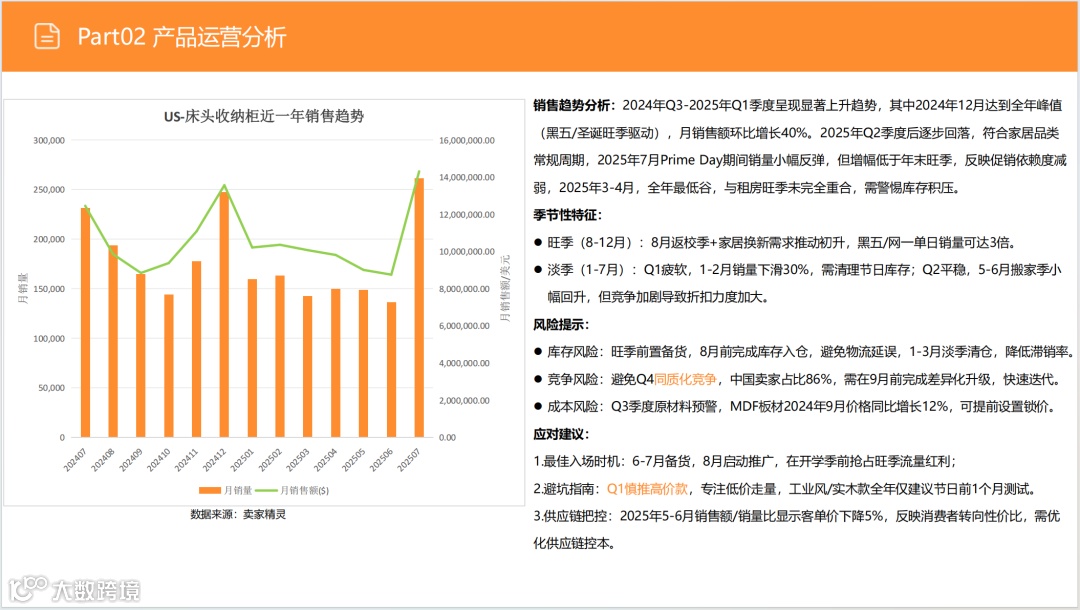Click the orange bar for 202504
This screenshot has width=1080, height=610.
(335, 363)
